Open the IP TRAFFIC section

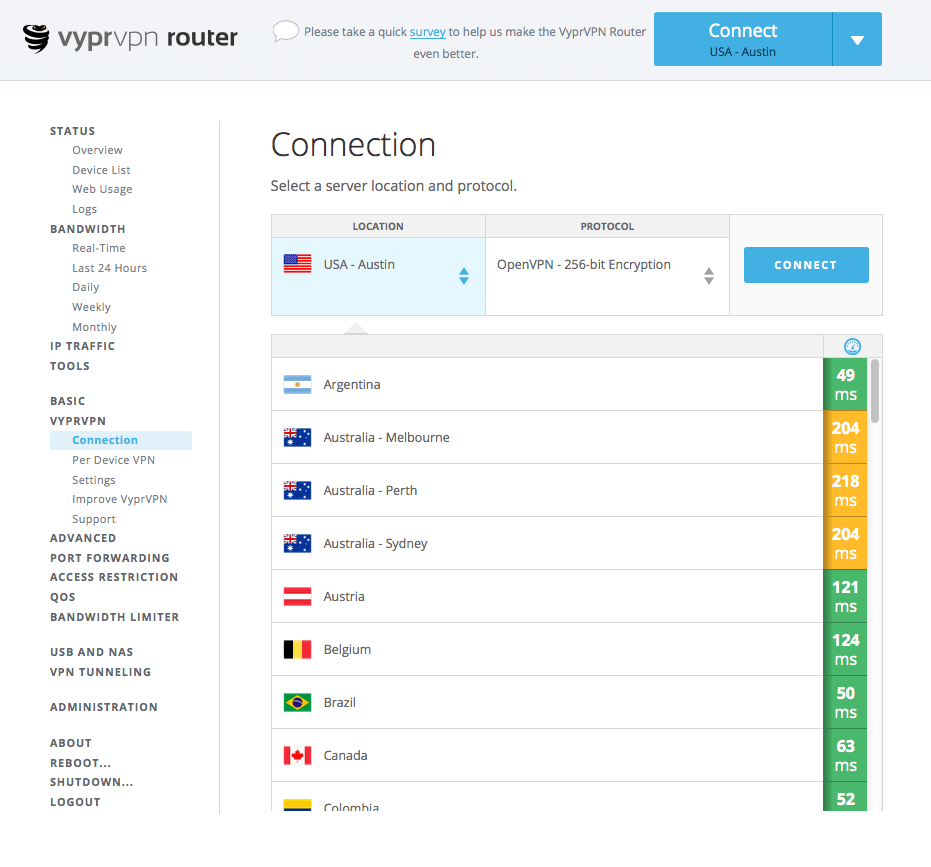(83, 346)
